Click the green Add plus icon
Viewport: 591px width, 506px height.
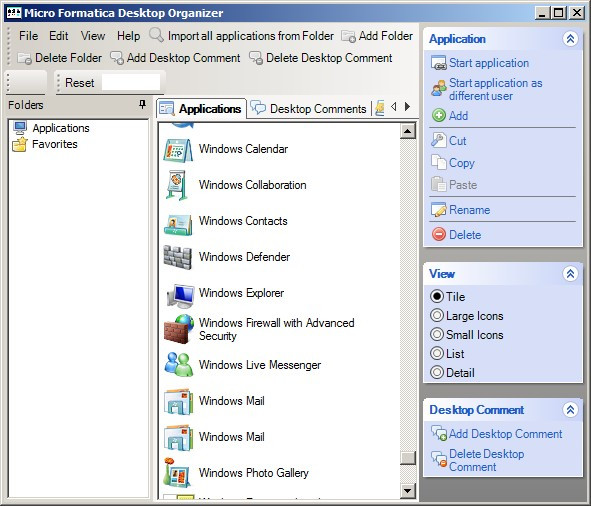click(x=438, y=115)
